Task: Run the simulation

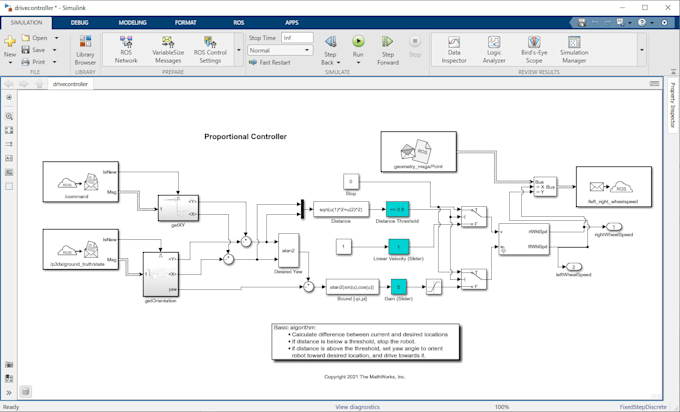Action: point(358,42)
